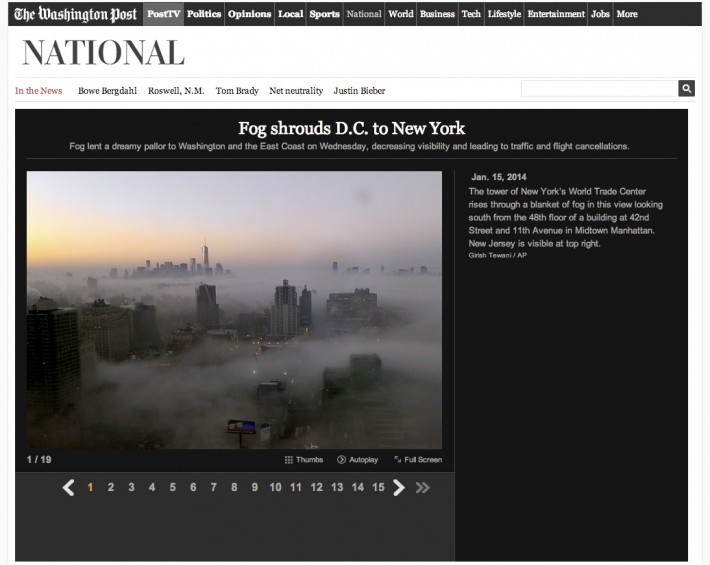The width and height of the screenshot is (710, 565).
Task: Start slideshow Autoplay
Action: [358, 460]
